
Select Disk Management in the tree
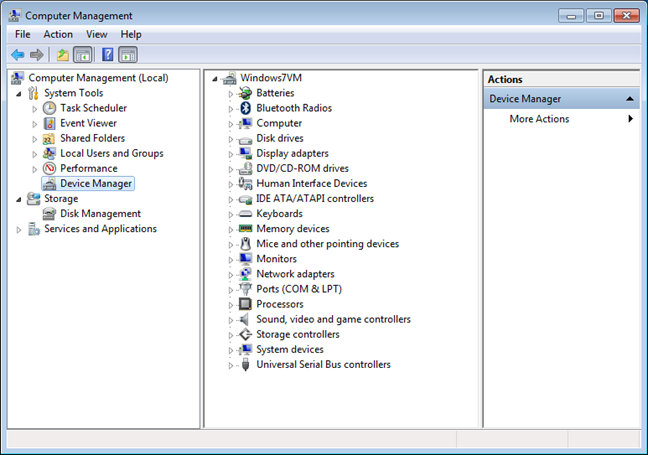point(100,214)
